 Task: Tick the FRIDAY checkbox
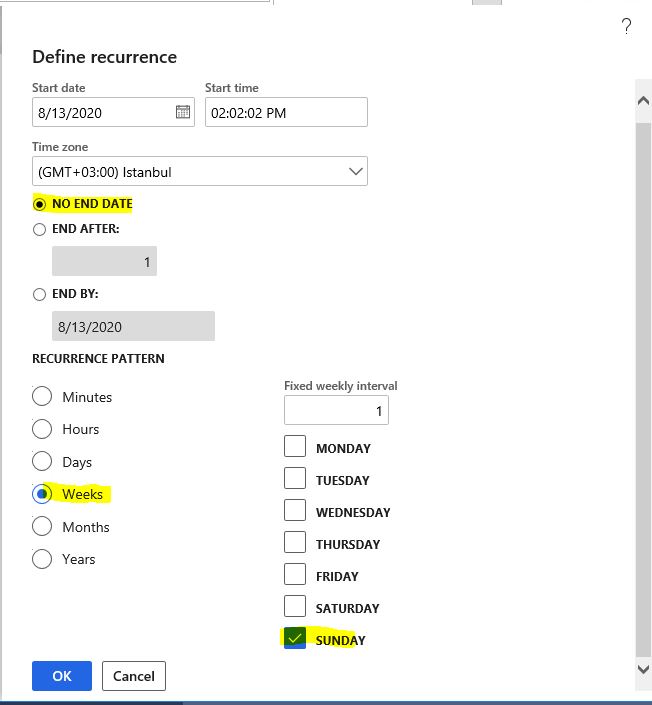295,574
